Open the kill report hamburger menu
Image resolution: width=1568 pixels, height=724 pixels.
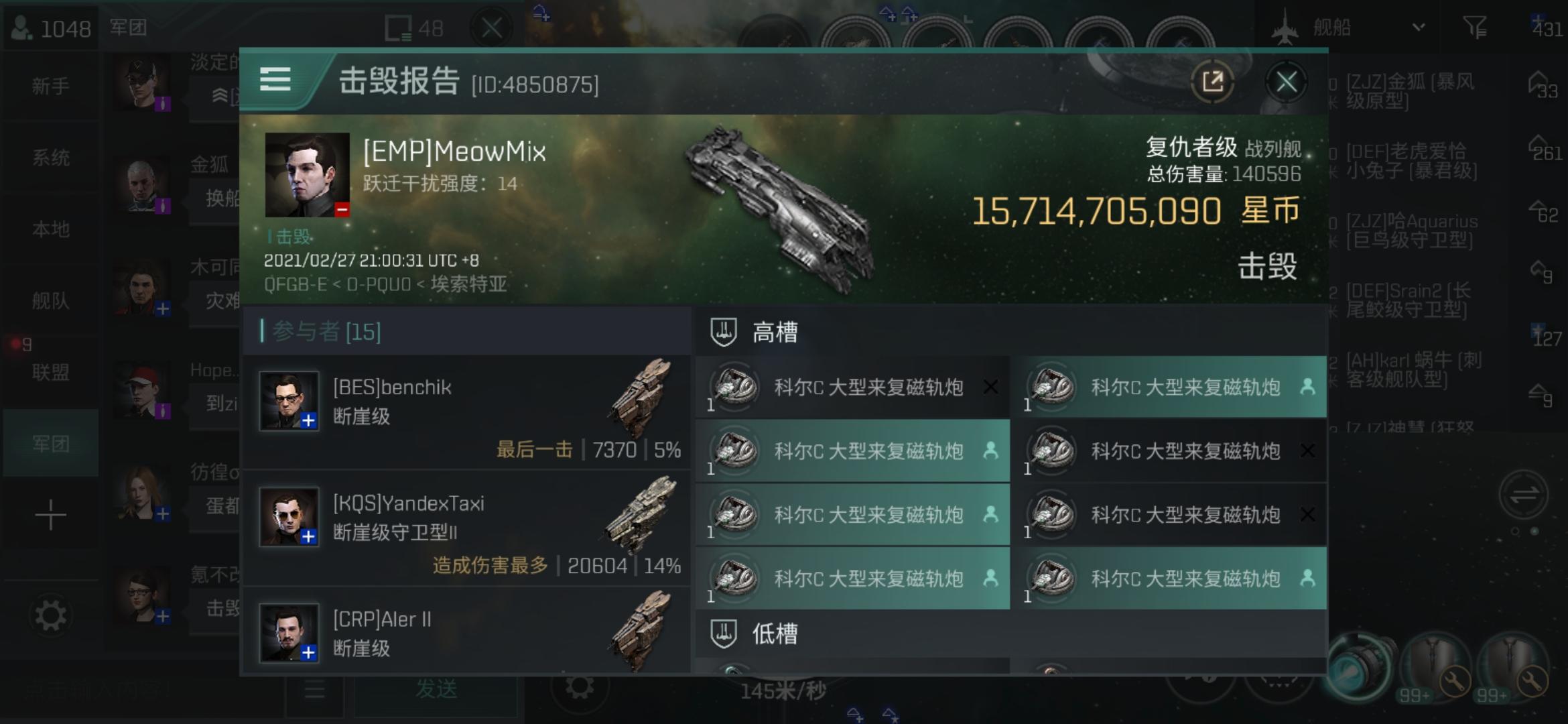coord(275,80)
